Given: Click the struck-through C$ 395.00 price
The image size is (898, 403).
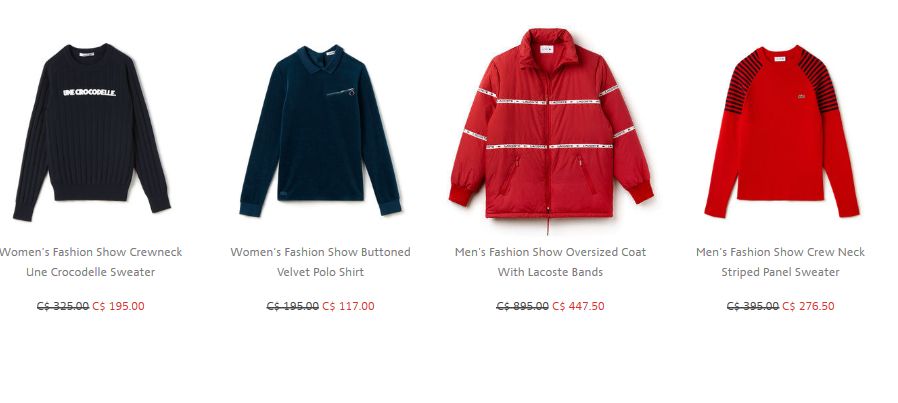Looking at the screenshot, I should (x=753, y=306).
